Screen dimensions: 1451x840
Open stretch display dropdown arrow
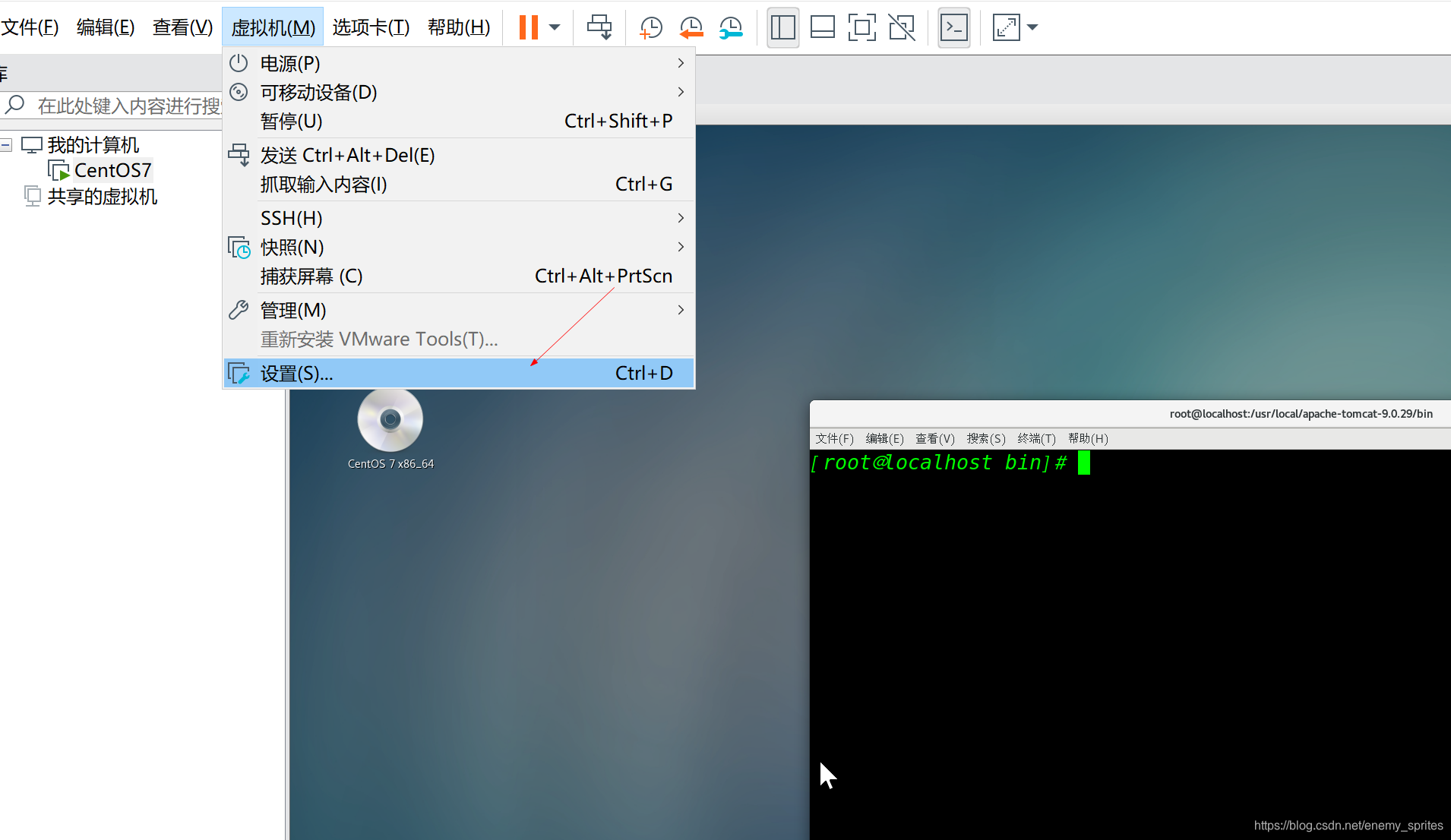pyautogui.click(x=1032, y=27)
